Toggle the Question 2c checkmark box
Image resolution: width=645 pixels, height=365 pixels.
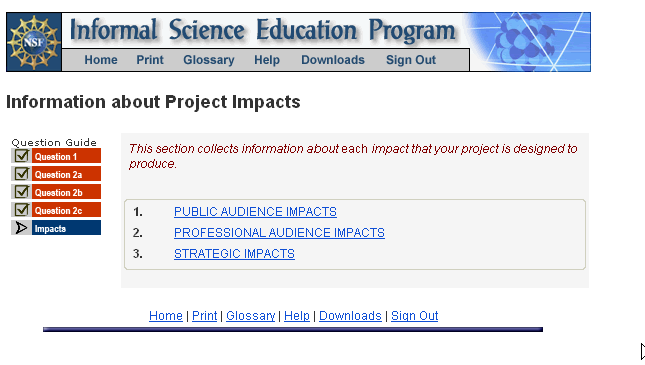(x=21, y=210)
